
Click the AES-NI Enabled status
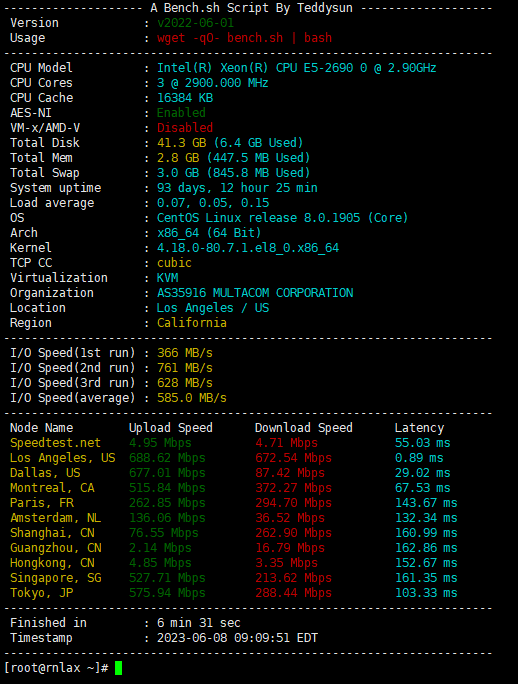click(x=181, y=113)
